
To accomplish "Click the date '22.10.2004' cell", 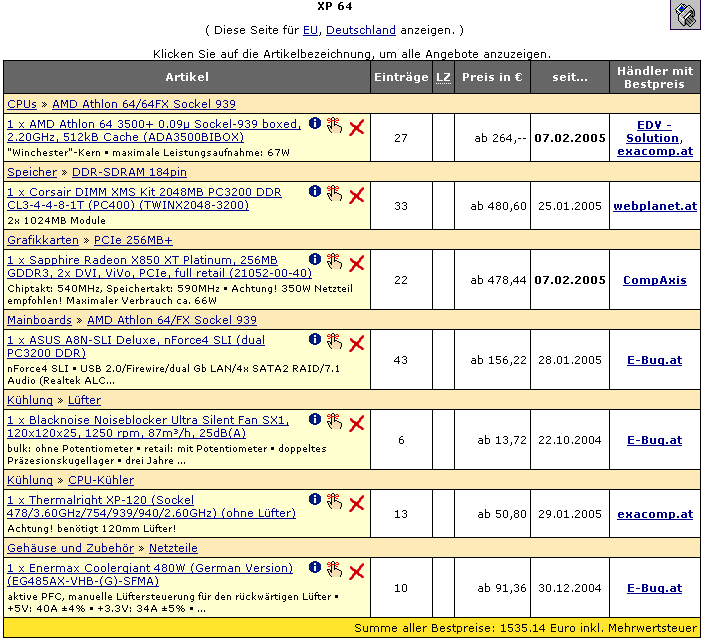I will point(570,440).
